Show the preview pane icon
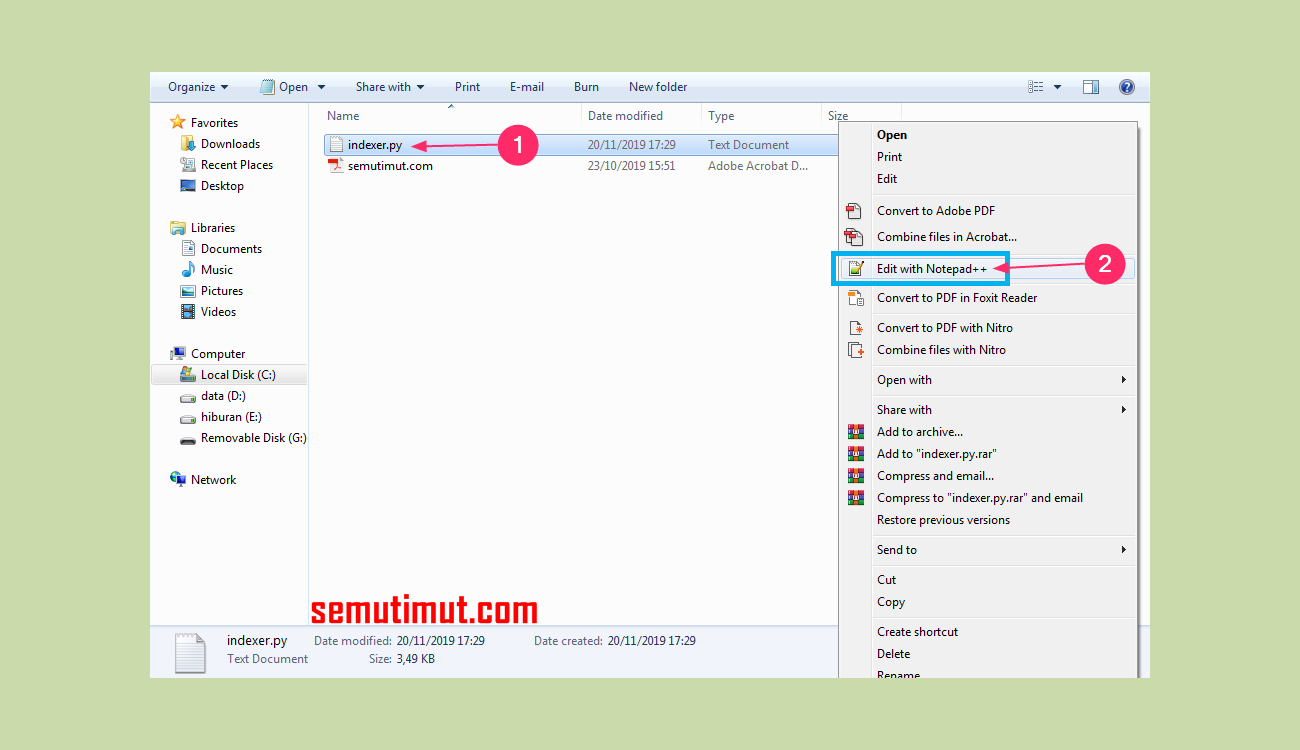Image resolution: width=1300 pixels, height=750 pixels. [x=1090, y=87]
